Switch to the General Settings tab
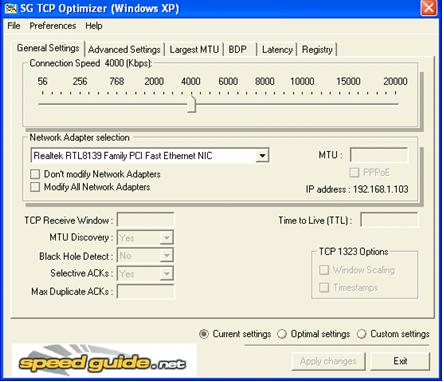Image resolution: width=444 pixels, height=382 pixels. tap(48, 48)
